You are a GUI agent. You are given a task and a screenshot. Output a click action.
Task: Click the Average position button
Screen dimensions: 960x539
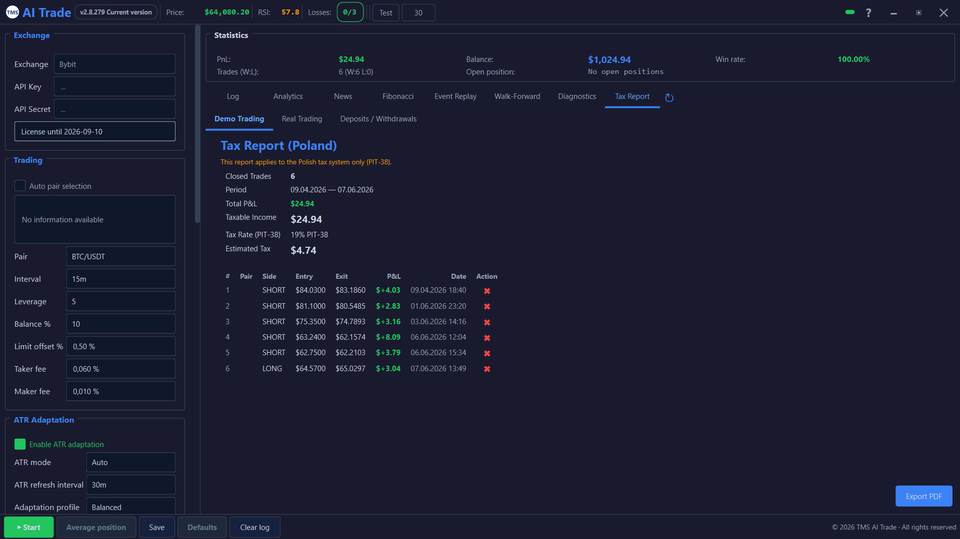point(96,527)
